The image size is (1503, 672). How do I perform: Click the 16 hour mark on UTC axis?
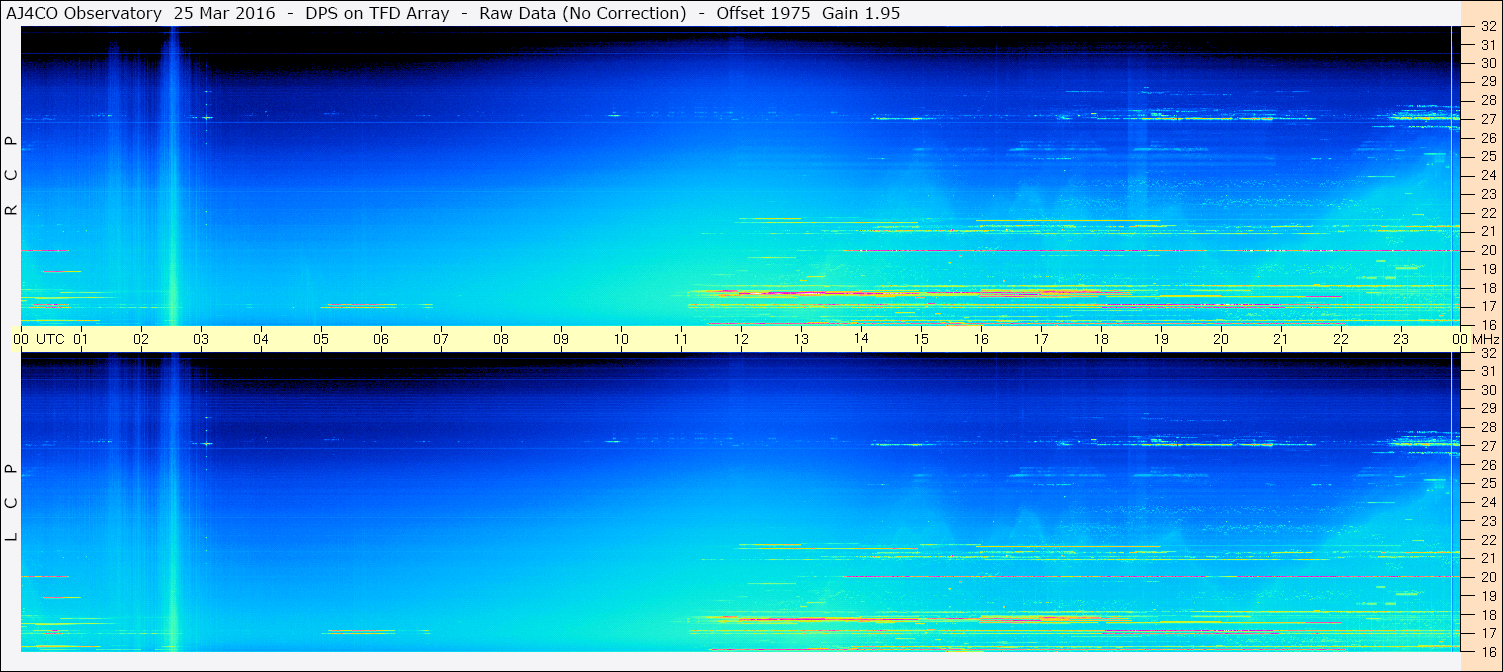[981, 339]
